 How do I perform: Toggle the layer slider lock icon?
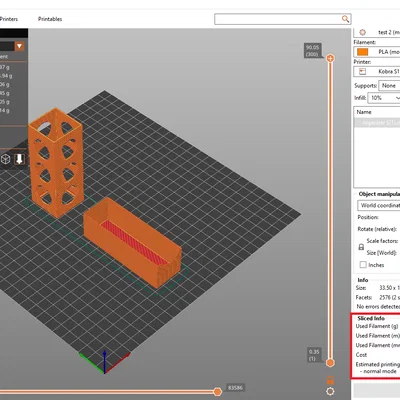(x=330, y=380)
